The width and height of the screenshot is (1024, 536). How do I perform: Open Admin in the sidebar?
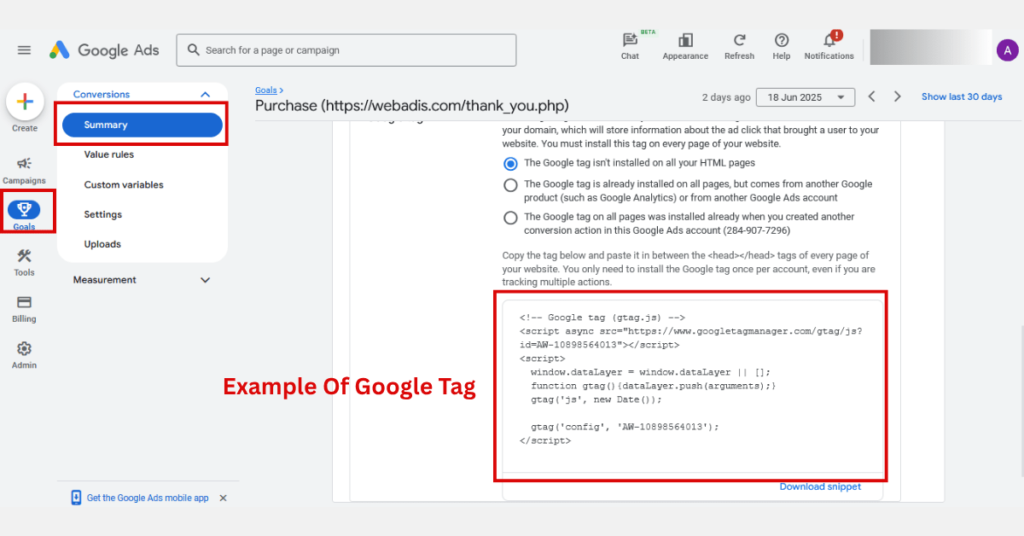[24, 355]
